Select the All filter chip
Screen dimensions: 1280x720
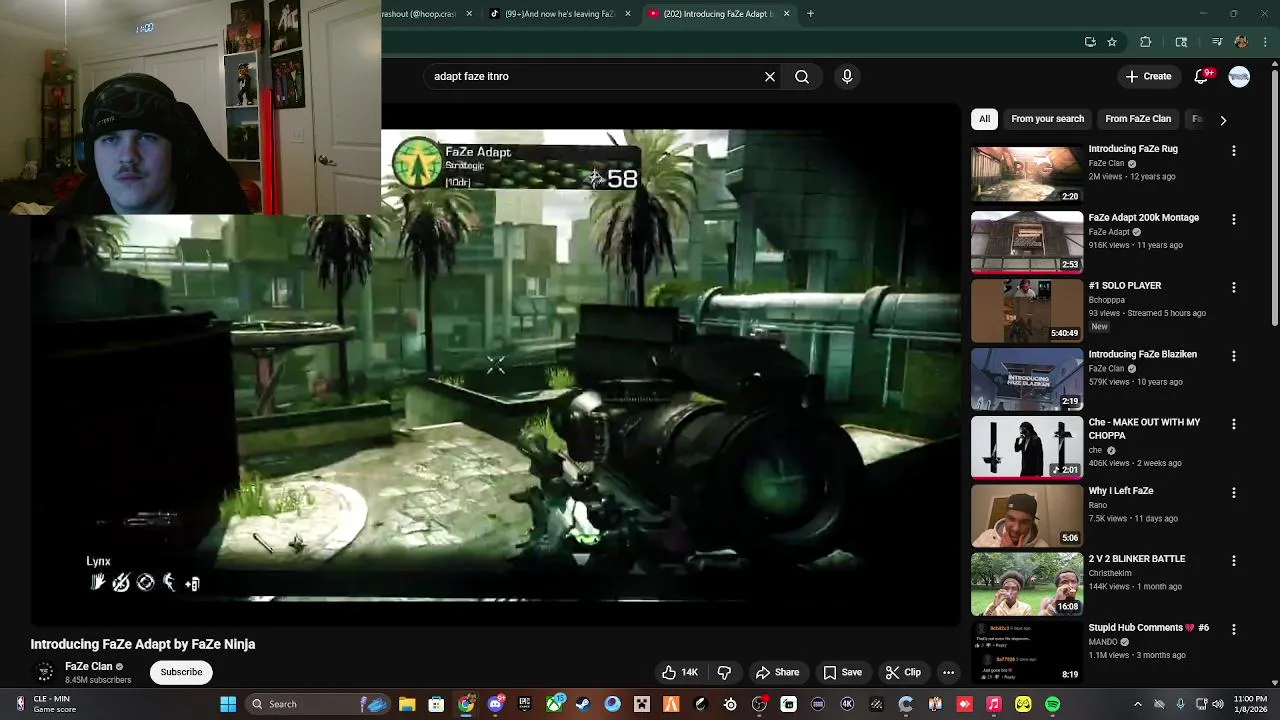pyautogui.click(x=984, y=119)
